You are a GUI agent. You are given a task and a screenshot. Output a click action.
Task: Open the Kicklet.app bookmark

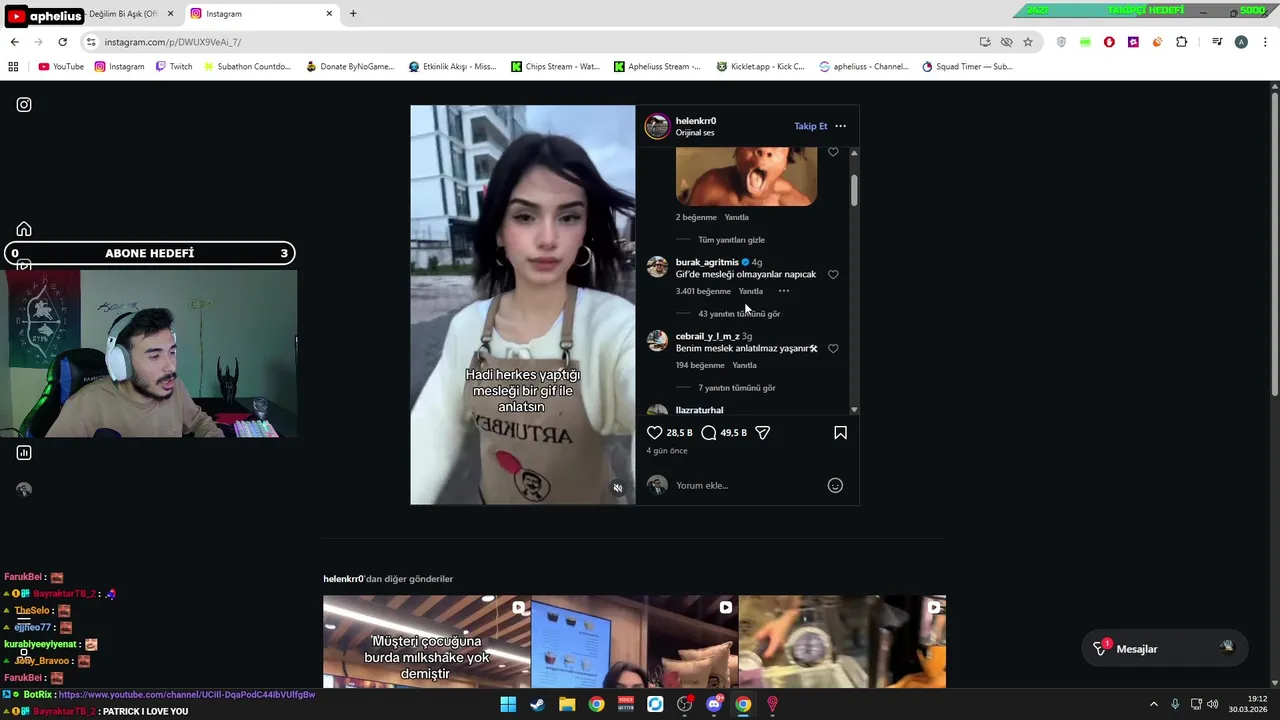tap(761, 67)
